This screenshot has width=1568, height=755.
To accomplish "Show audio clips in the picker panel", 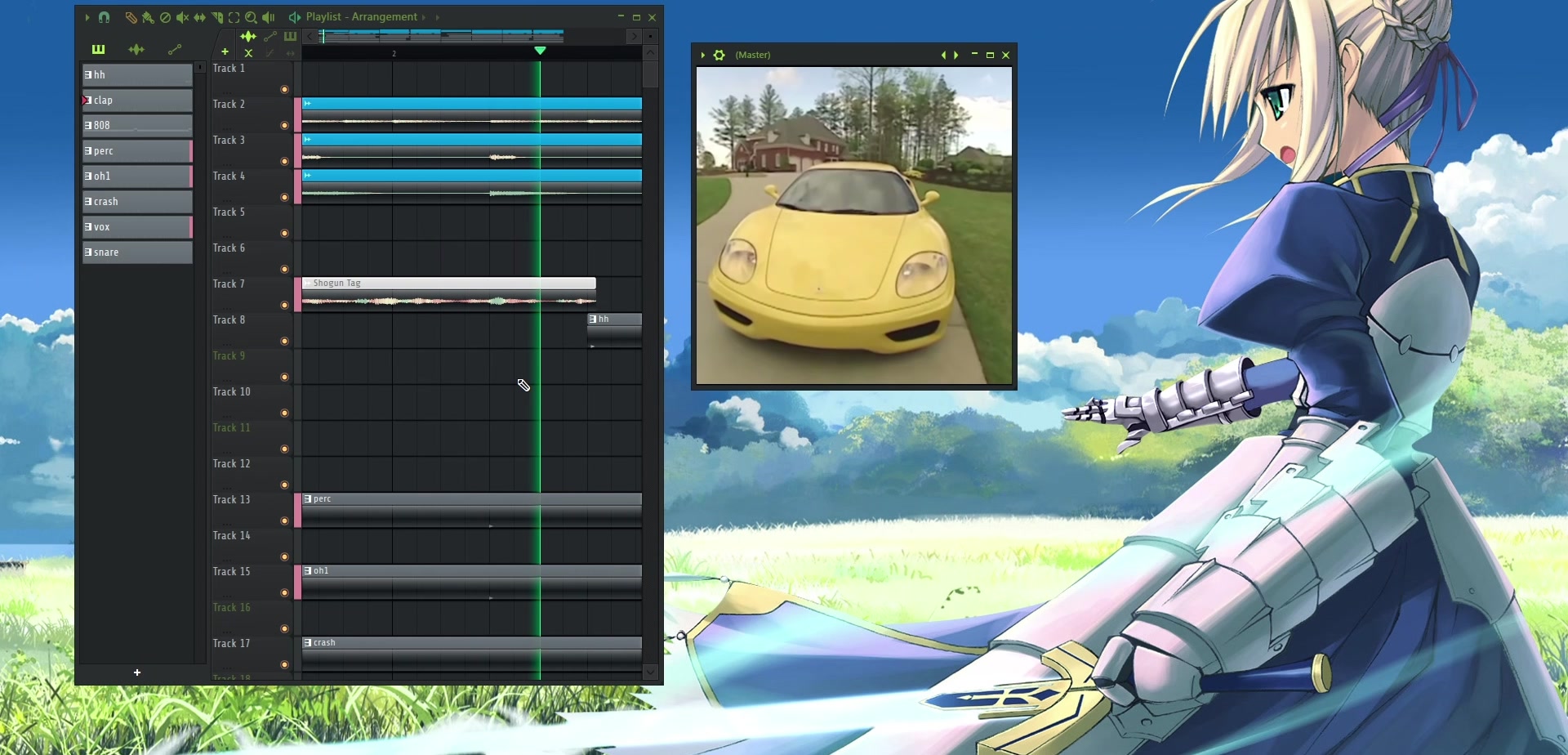I will point(136,49).
